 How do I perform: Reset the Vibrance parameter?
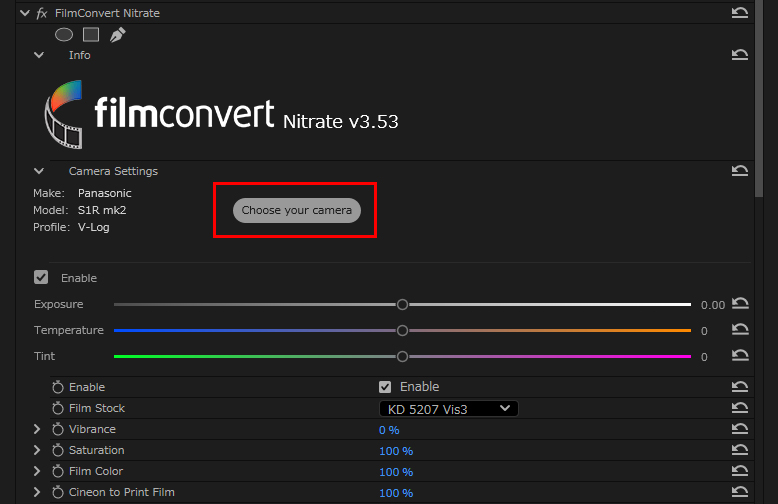click(x=739, y=429)
